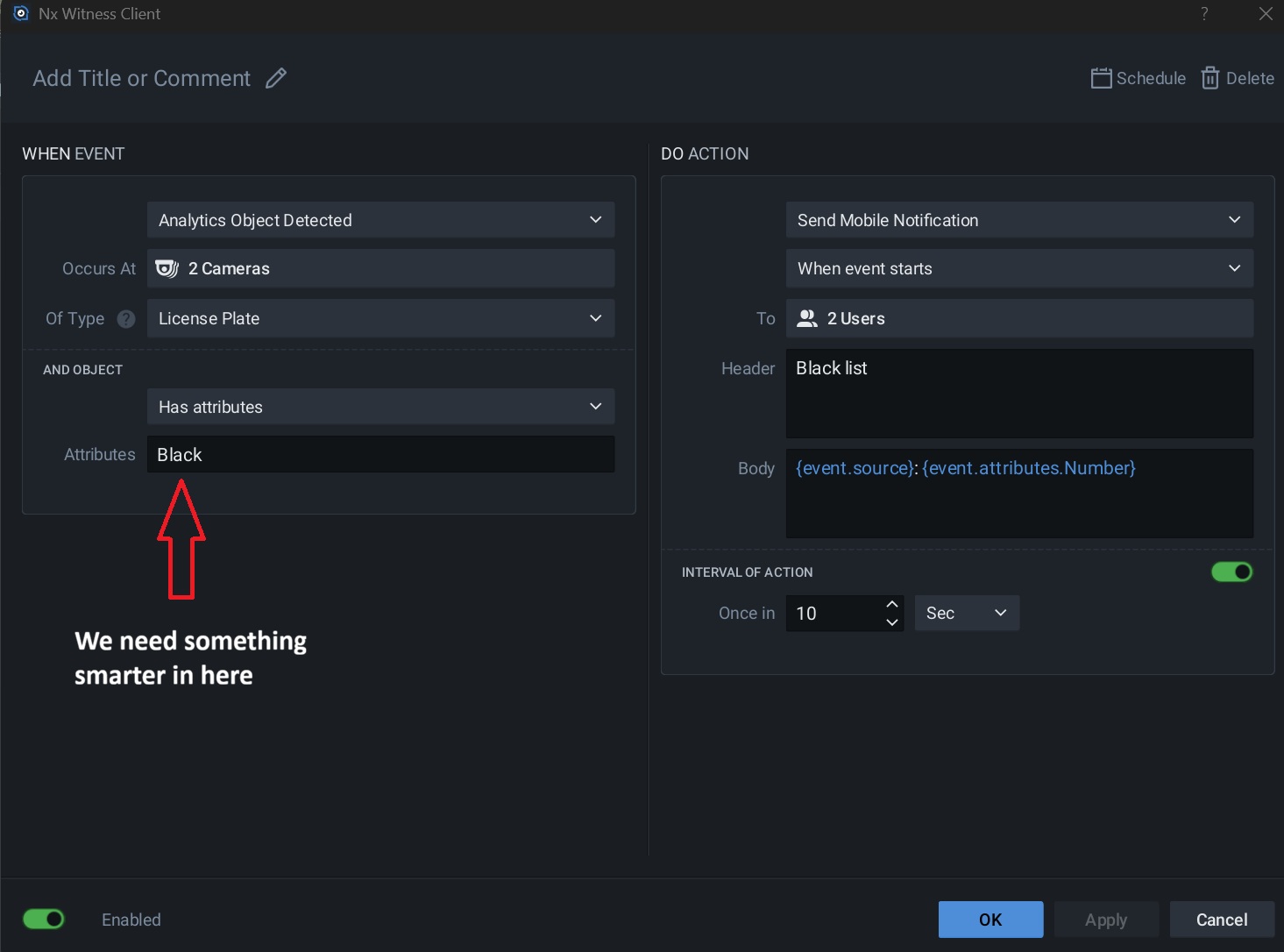Image resolution: width=1284 pixels, height=952 pixels.
Task: Click the pencil edit title icon
Action: tap(276, 78)
